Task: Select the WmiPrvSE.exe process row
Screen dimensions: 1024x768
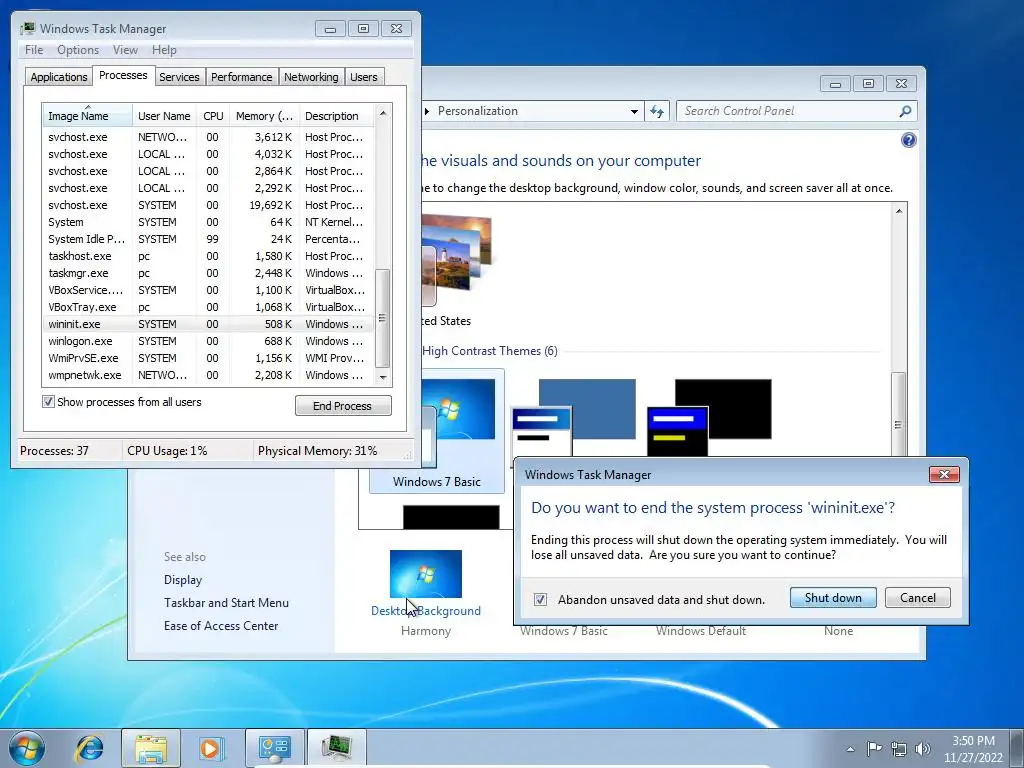Action: point(208,358)
